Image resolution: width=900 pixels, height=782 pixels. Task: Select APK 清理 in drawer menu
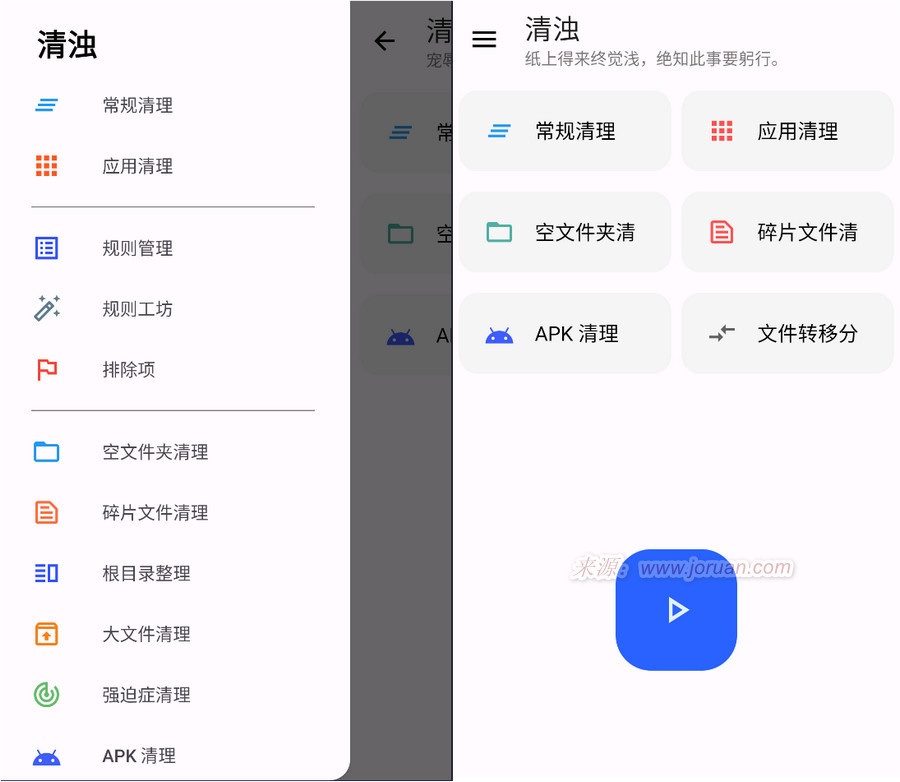(x=139, y=756)
